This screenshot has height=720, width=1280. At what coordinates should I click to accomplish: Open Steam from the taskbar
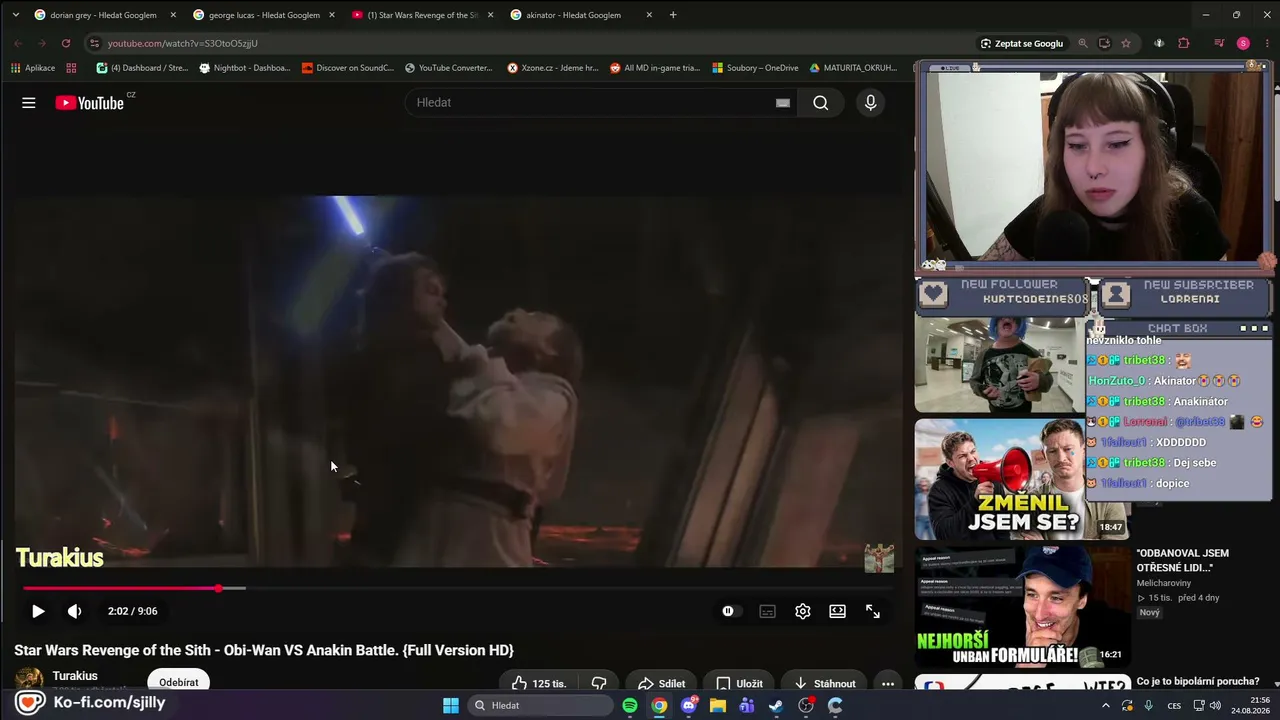coord(776,705)
